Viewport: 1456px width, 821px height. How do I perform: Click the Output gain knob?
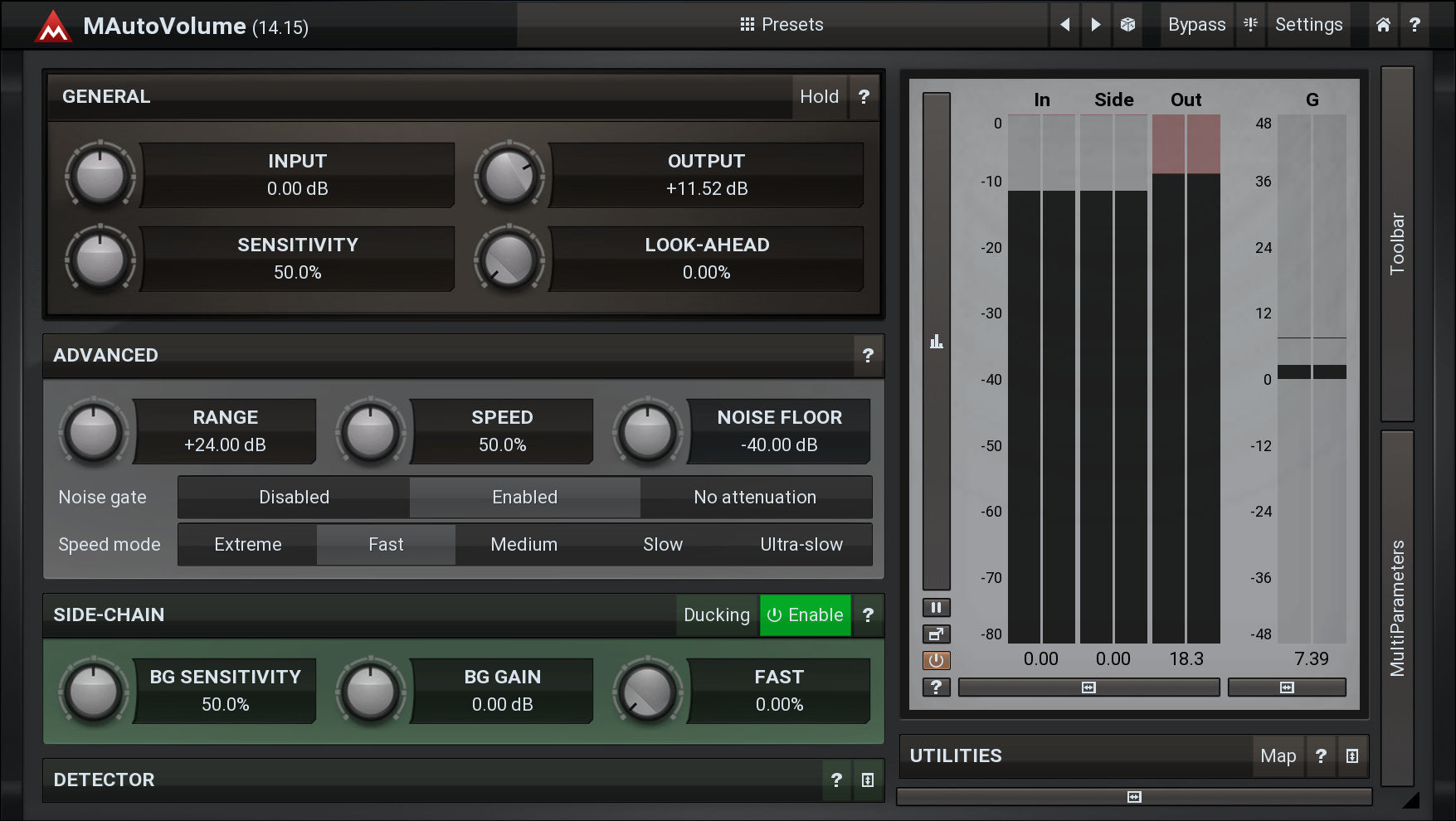pos(509,176)
